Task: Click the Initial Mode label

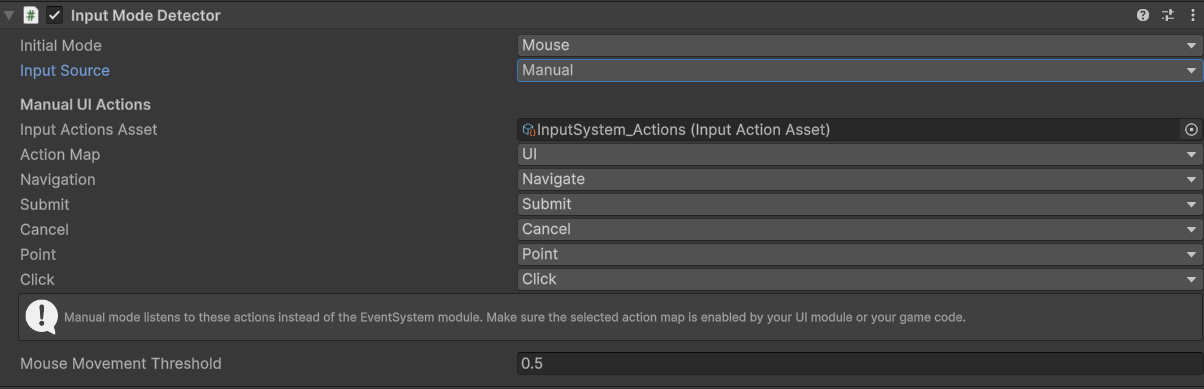Action: [61, 45]
